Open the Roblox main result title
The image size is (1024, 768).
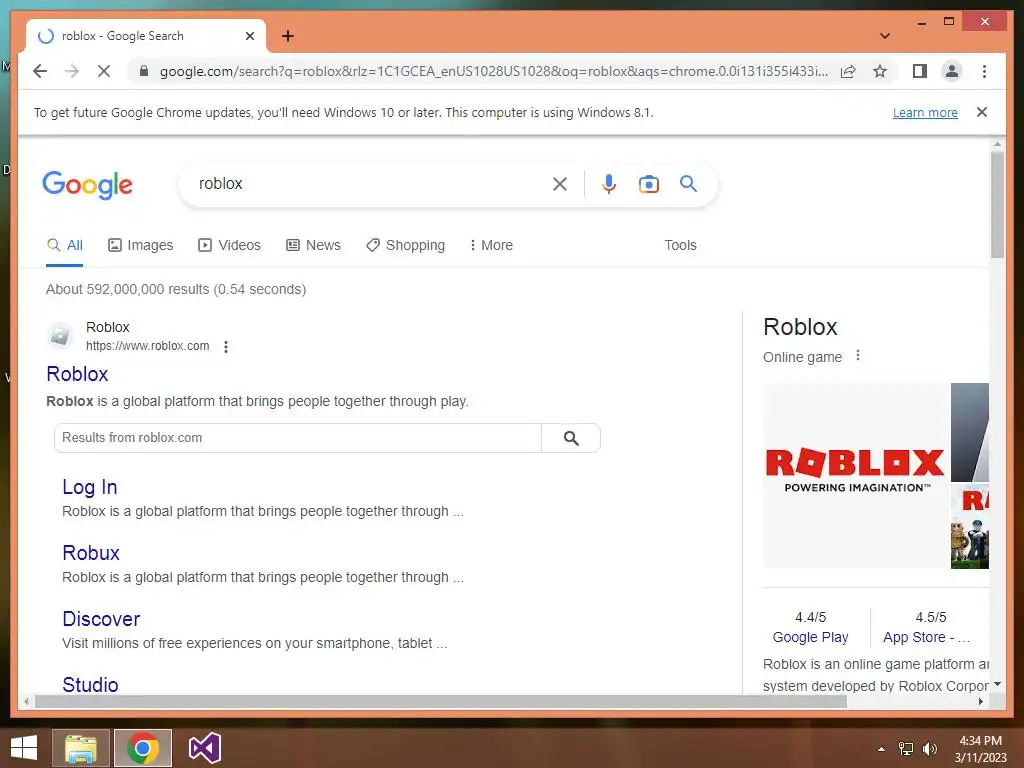pos(77,374)
